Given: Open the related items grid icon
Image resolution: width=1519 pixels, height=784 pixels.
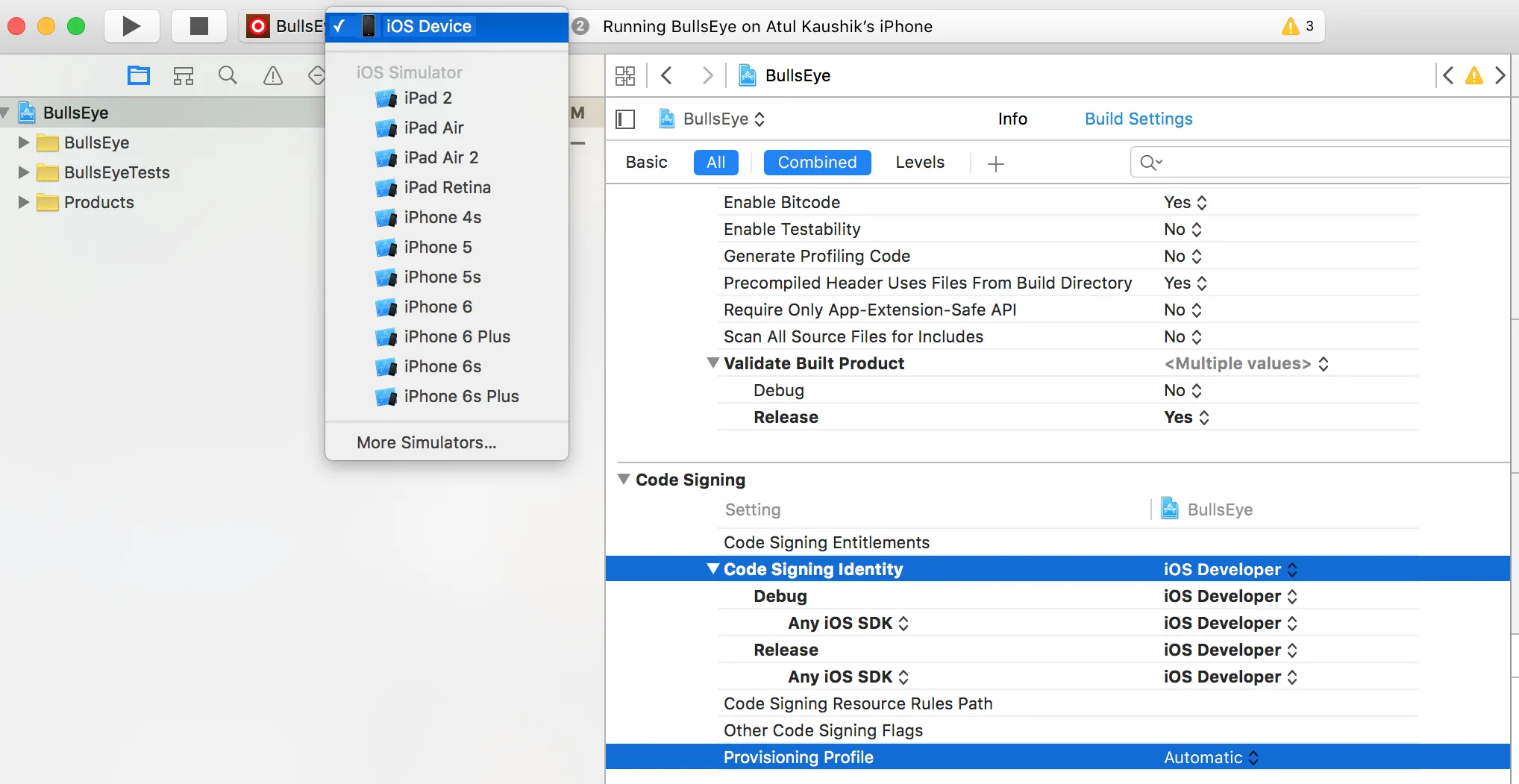Looking at the screenshot, I should click(x=625, y=75).
